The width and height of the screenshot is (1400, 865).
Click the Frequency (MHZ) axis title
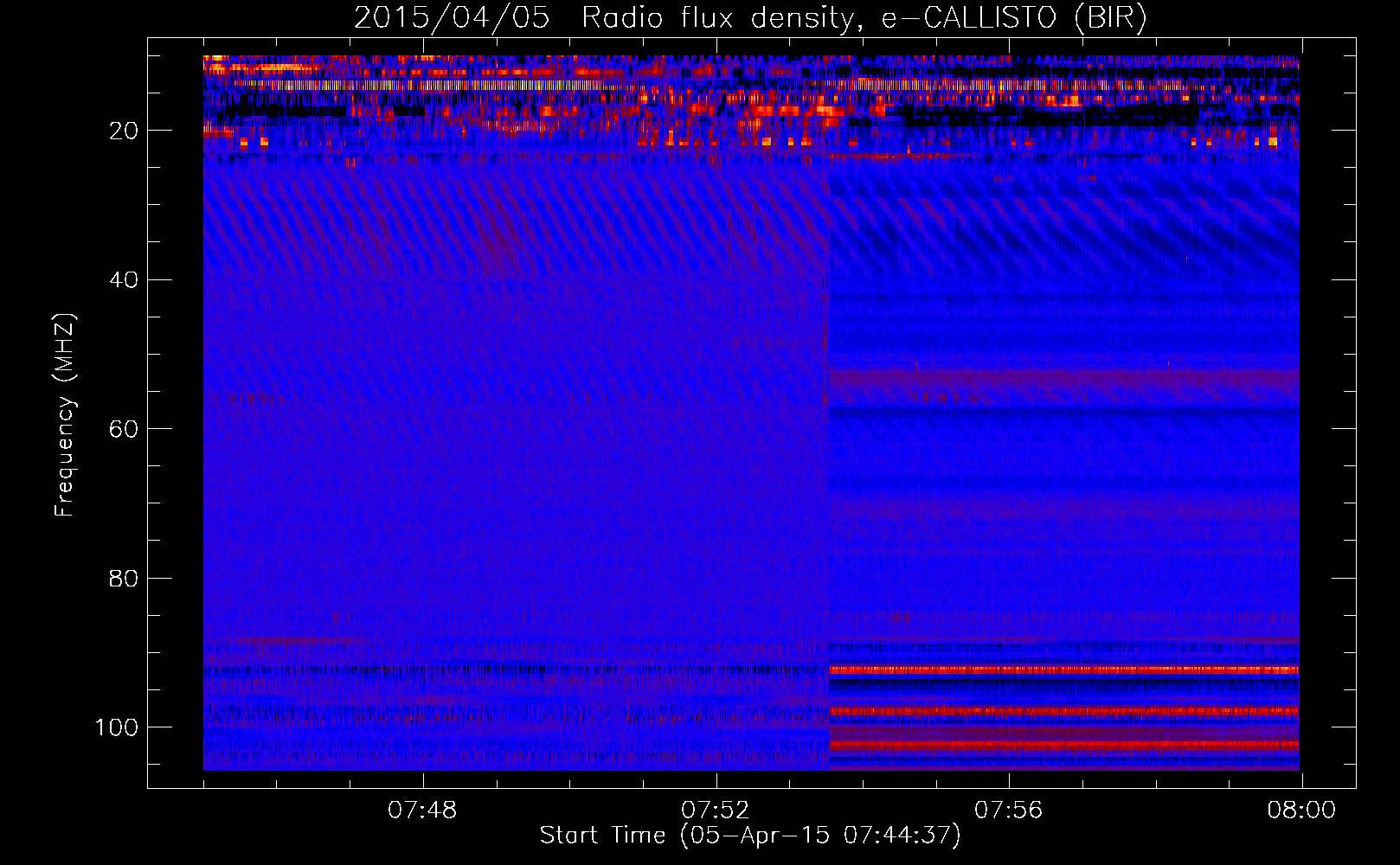pyautogui.click(x=65, y=415)
